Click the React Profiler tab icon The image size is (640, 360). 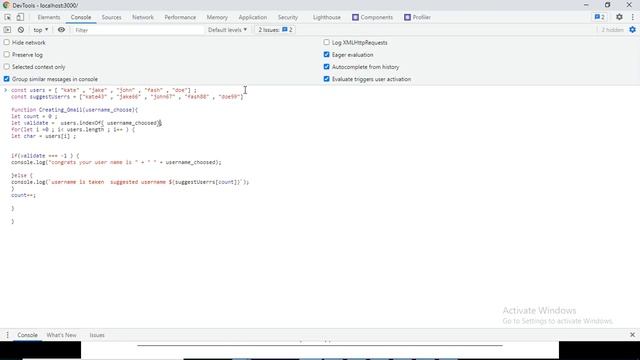coord(407,17)
